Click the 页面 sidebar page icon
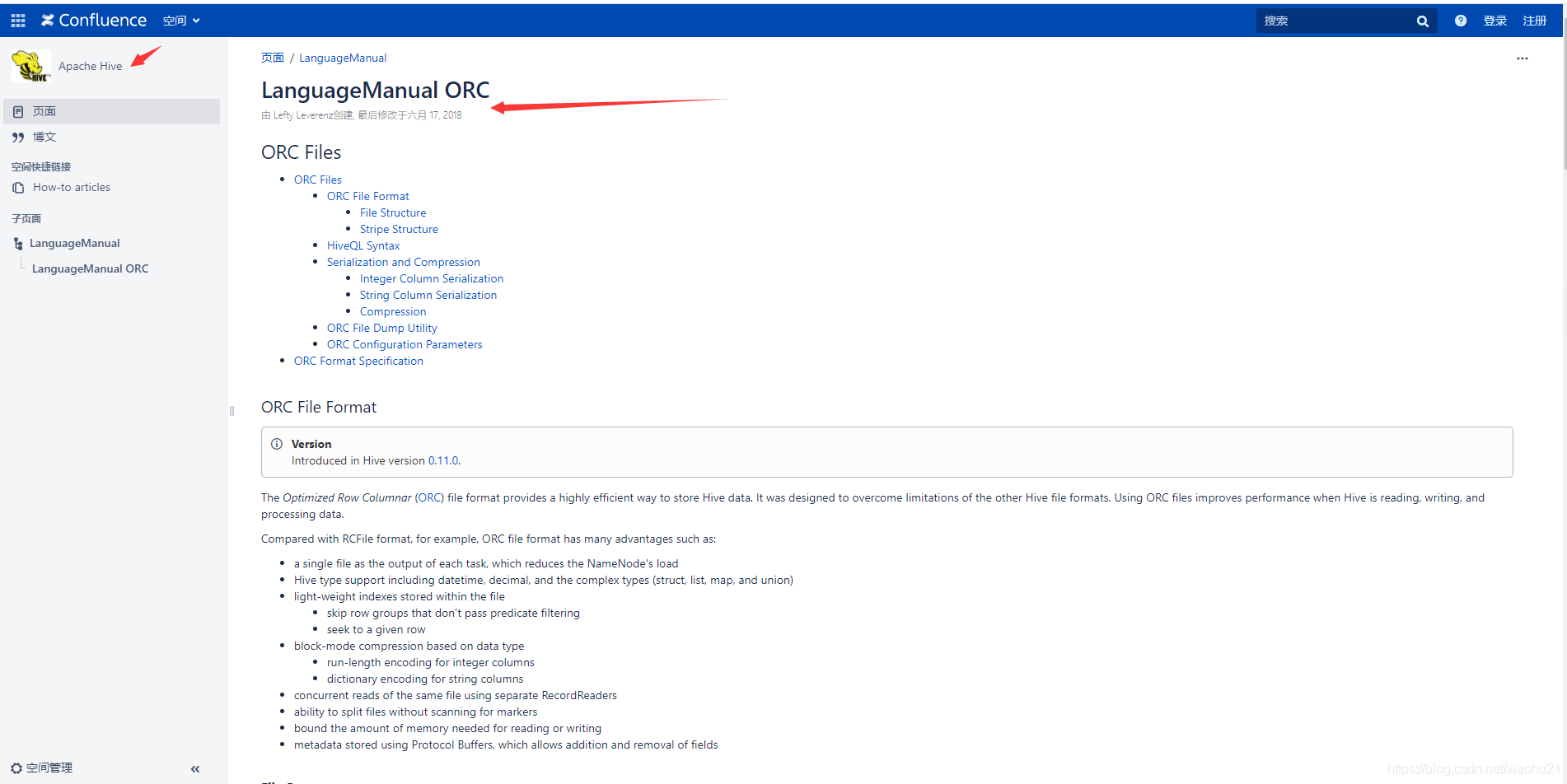Screen dimensions: 1567x784 pyautogui.click(x=18, y=112)
